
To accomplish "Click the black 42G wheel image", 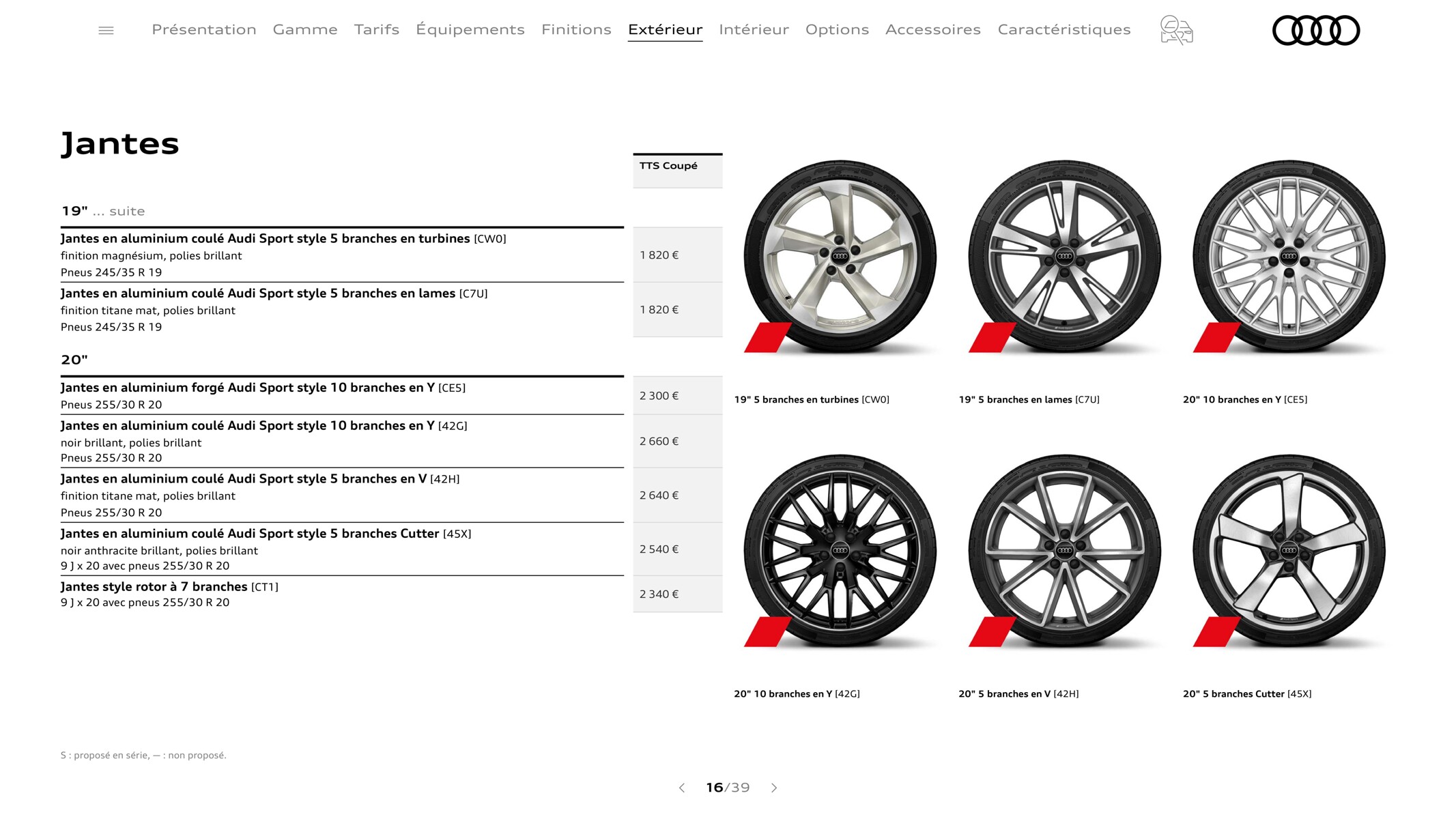I will tap(840, 551).
